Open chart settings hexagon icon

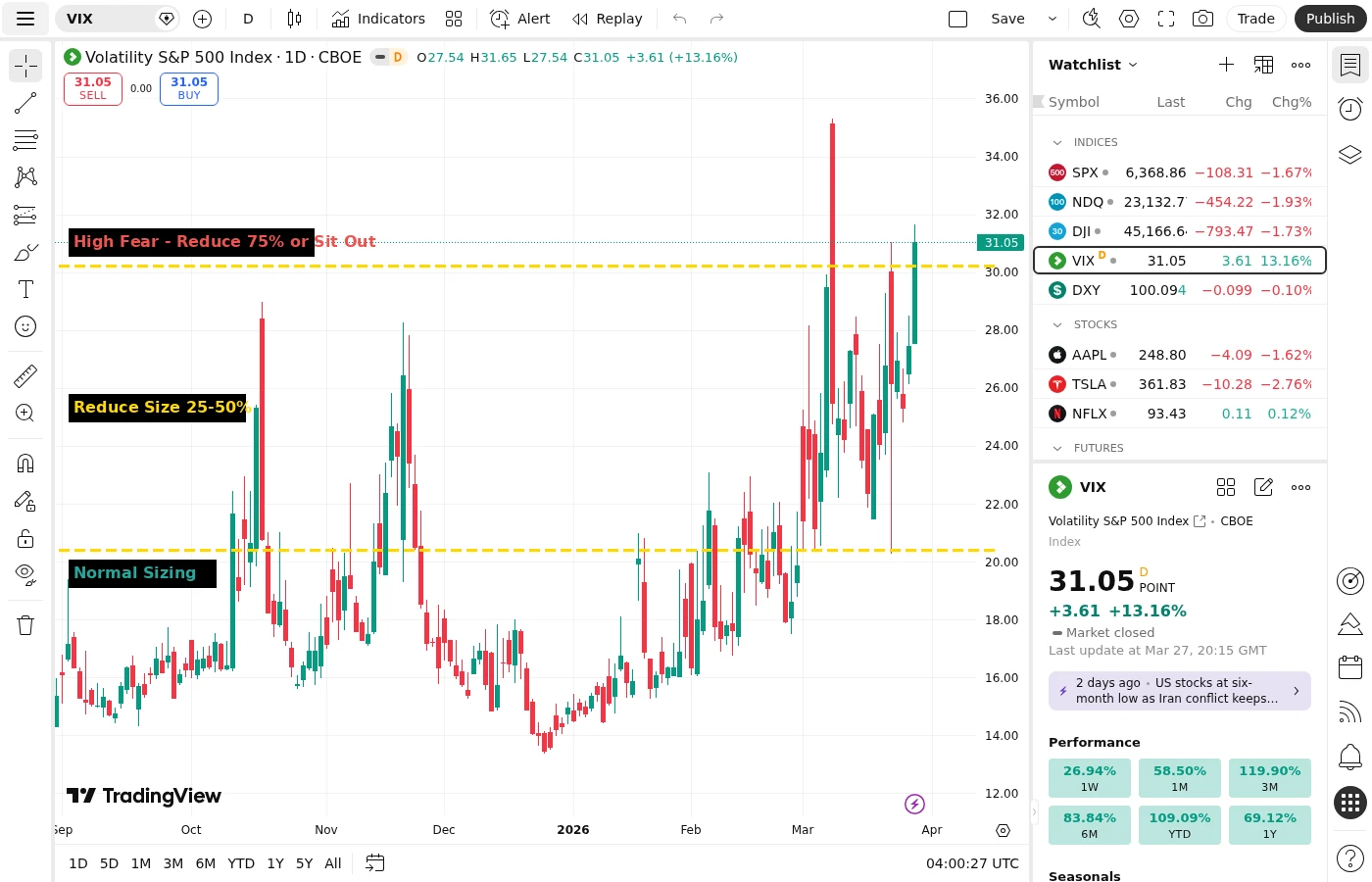1129,19
